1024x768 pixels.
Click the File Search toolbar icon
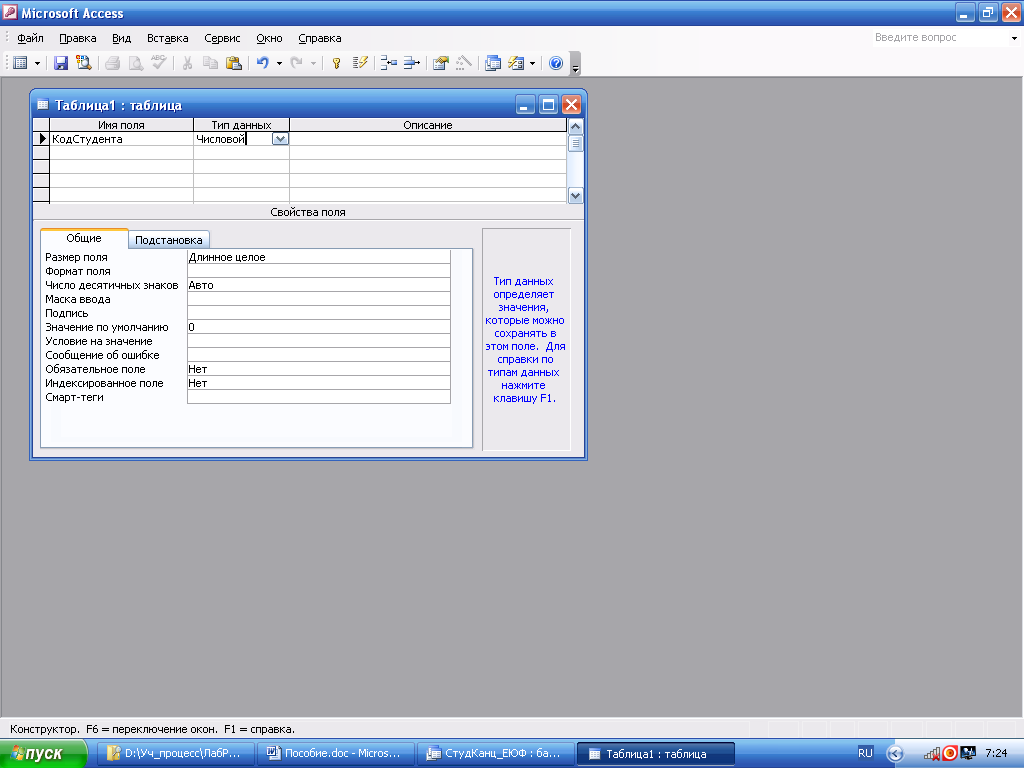(x=84, y=63)
